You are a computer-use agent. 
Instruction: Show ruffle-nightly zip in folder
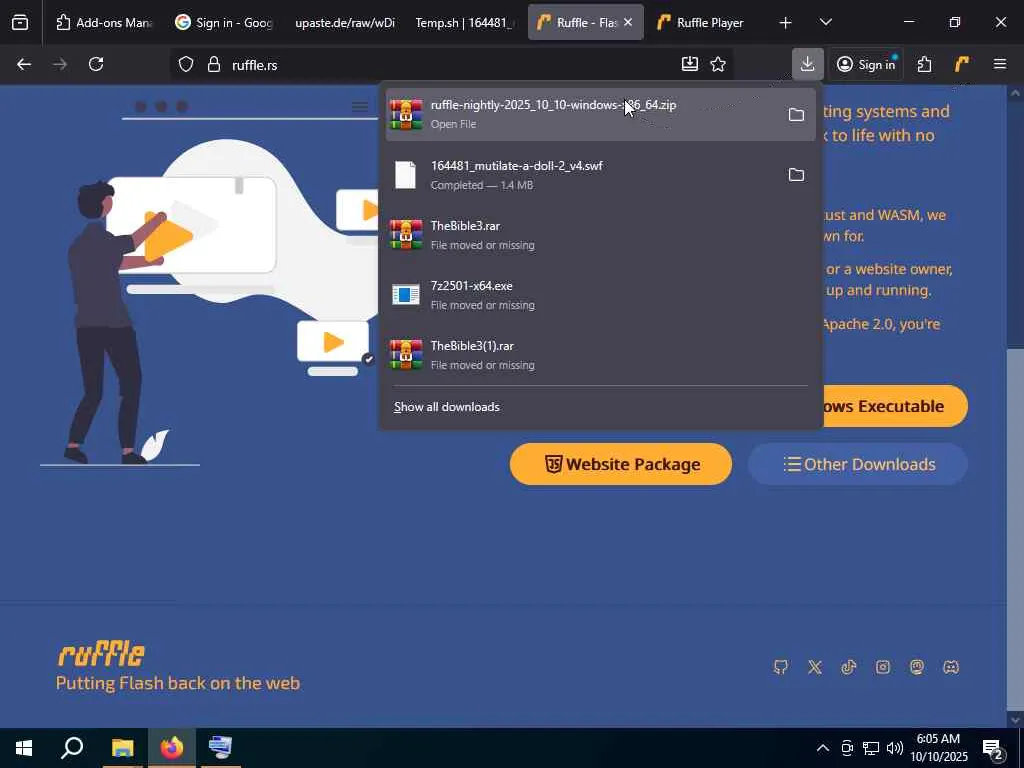coord(796,115)
